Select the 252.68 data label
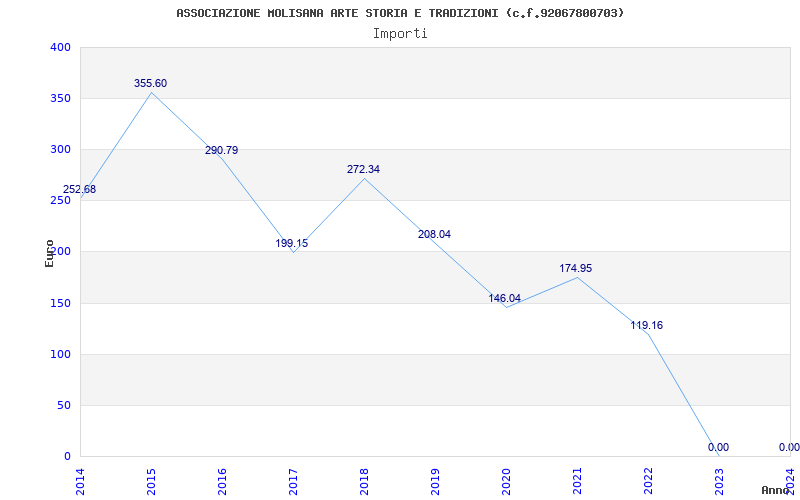Screen dimensions: 800x500 (x=80, y=189)
